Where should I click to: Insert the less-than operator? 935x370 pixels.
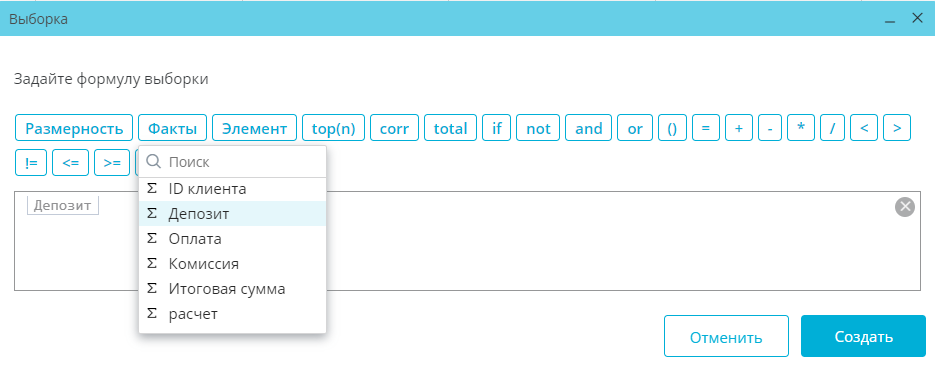click(864, 128)
